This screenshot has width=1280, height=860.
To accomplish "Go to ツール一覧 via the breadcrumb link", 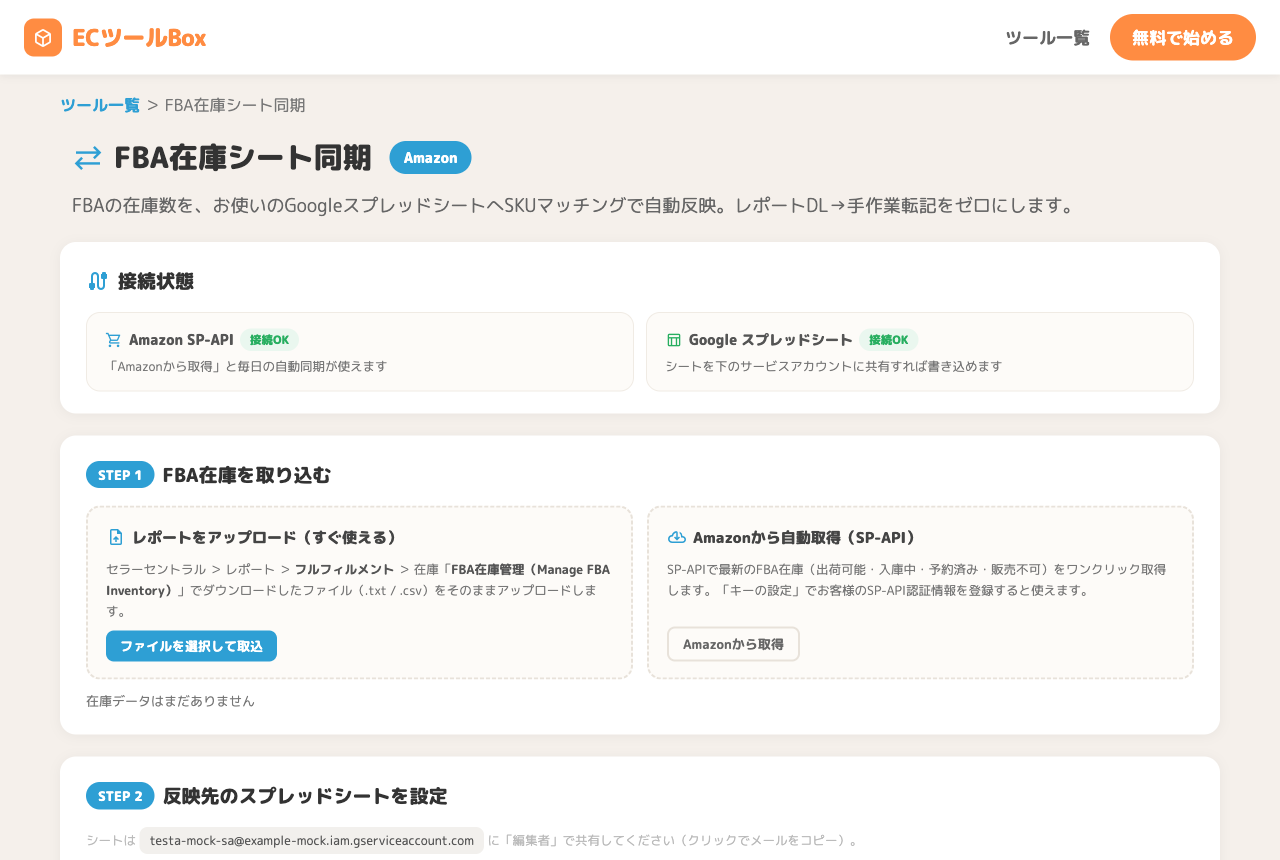I will [100, 105].
